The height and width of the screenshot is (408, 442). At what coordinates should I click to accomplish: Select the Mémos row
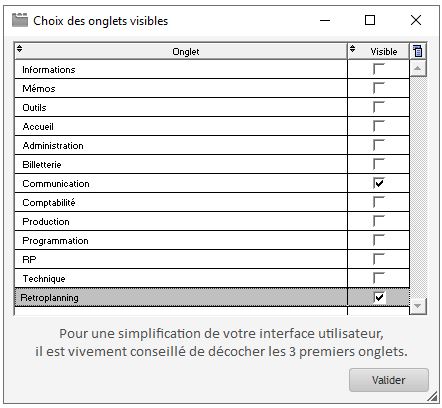pyautogui.click(x=212, y=88)
